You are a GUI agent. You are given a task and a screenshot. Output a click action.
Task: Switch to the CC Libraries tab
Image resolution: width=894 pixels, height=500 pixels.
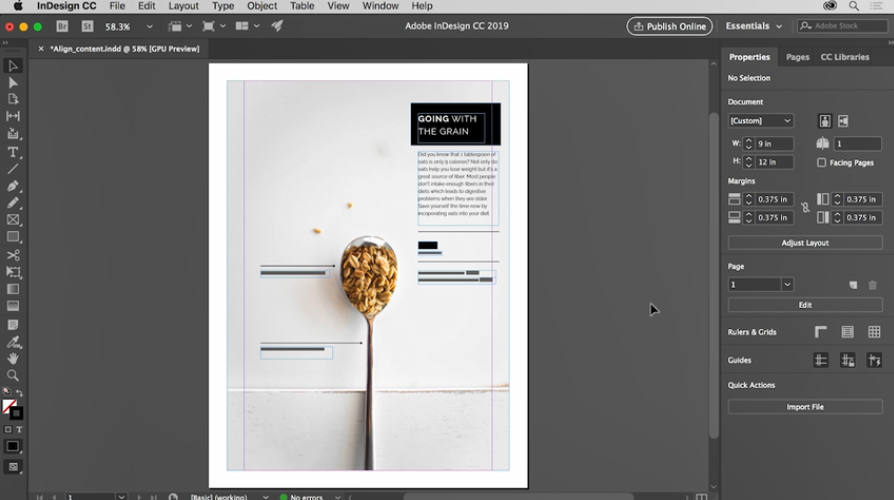845,57
